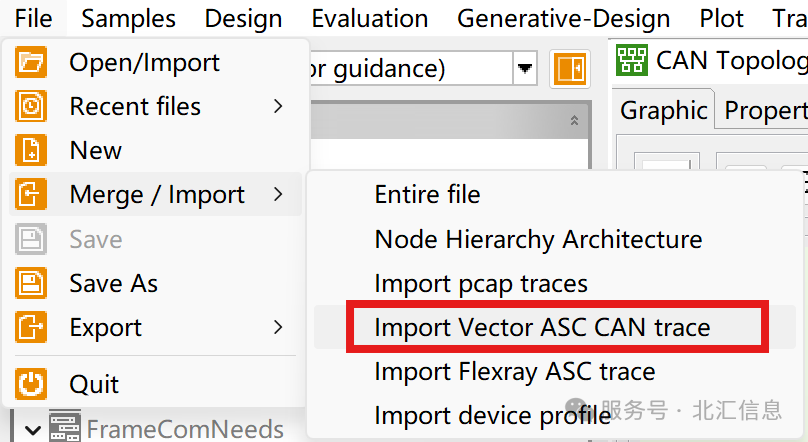Click the Quit power icon
Screen dimensions: 808x442
(31, 384)
